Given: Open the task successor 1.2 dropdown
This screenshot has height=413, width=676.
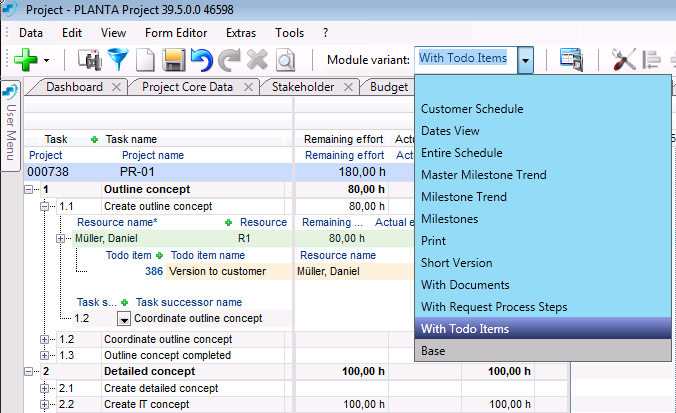Looking at the screenshot, I should tap(124, 319).
